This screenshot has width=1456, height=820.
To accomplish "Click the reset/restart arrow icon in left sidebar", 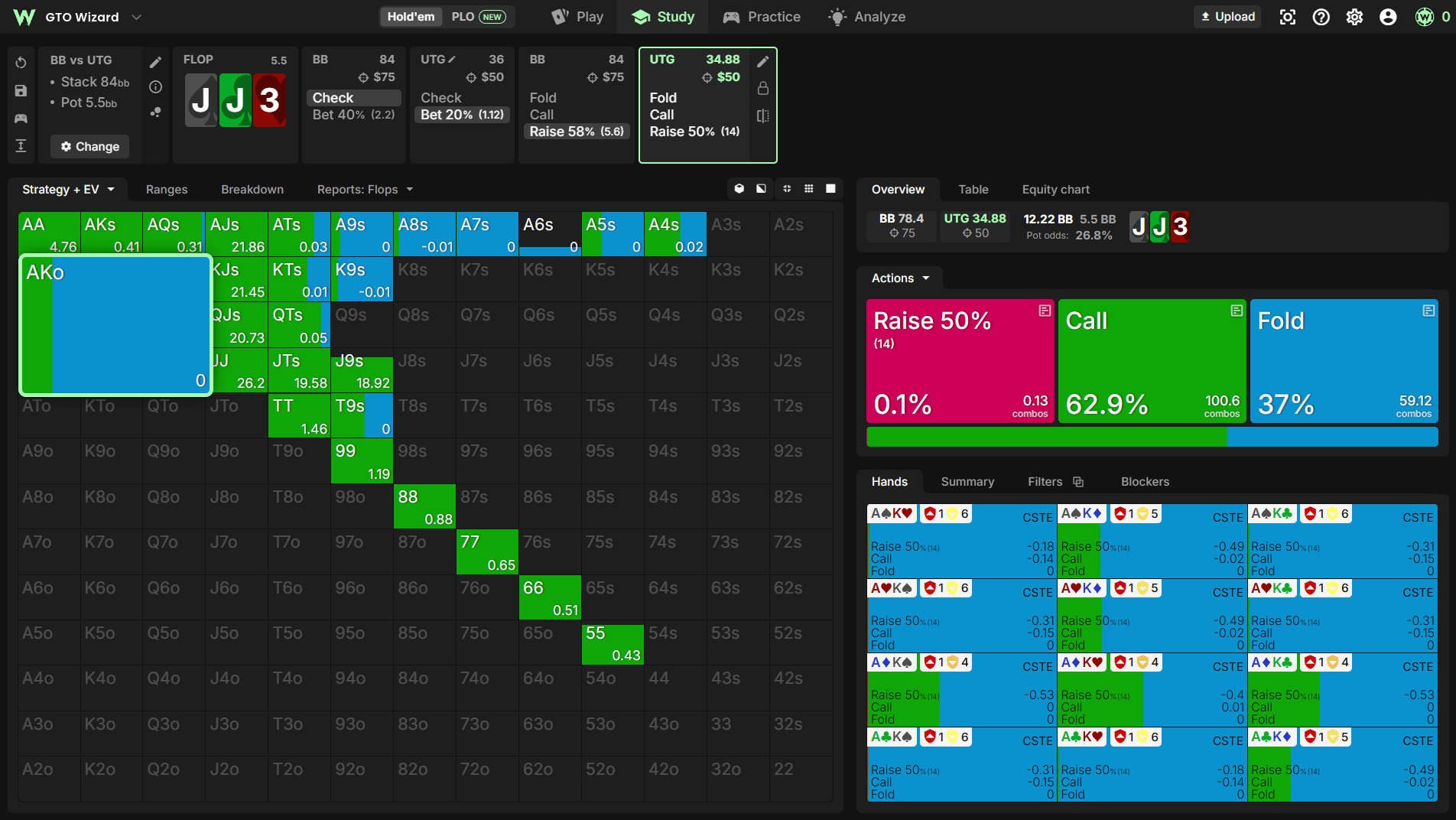I will click(21, 63).
